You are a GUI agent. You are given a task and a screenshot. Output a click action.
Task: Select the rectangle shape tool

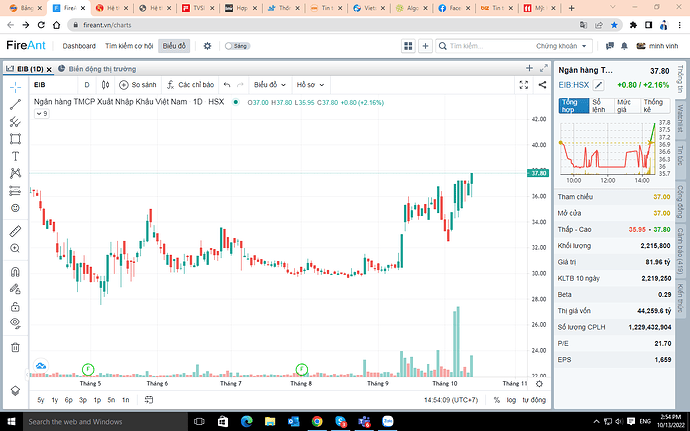pos(15,139)
